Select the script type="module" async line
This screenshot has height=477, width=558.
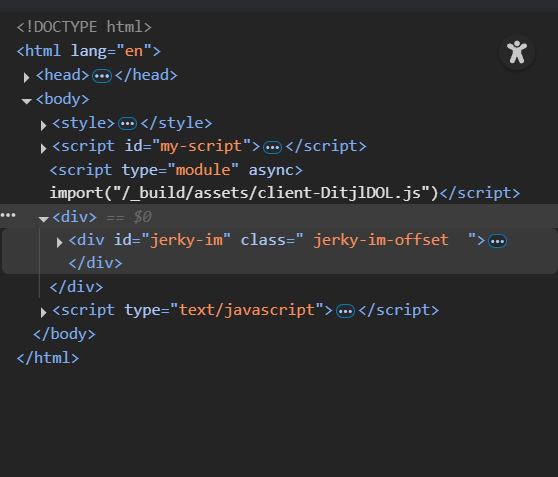point(176,170)
